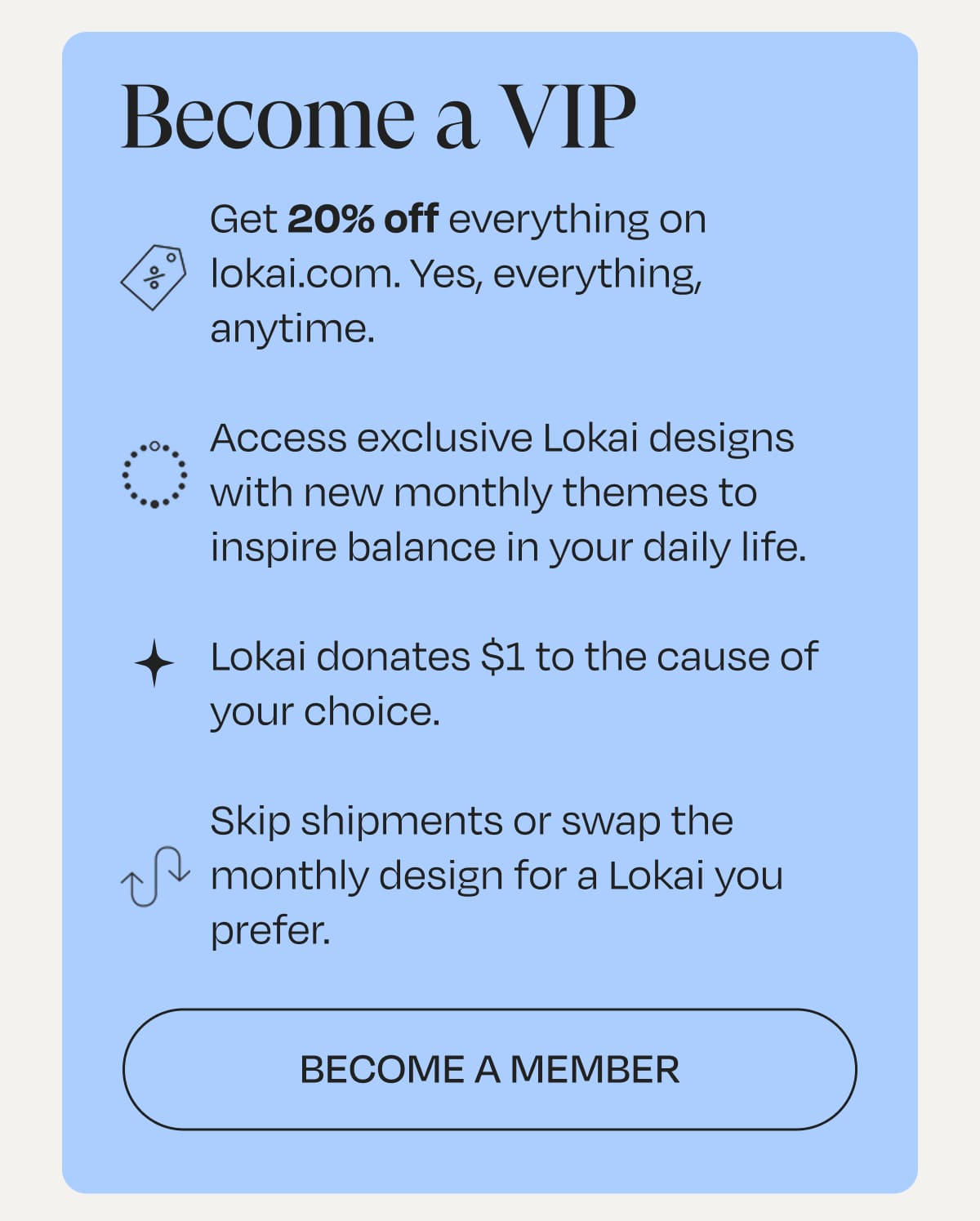Click the beaded bracelet circle icon

[154, 475]
